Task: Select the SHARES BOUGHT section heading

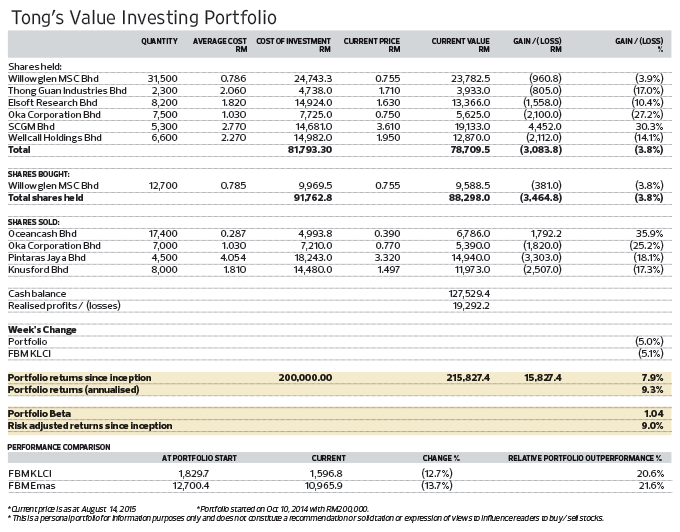Action: pyautogui.click(x=39, y=174)
